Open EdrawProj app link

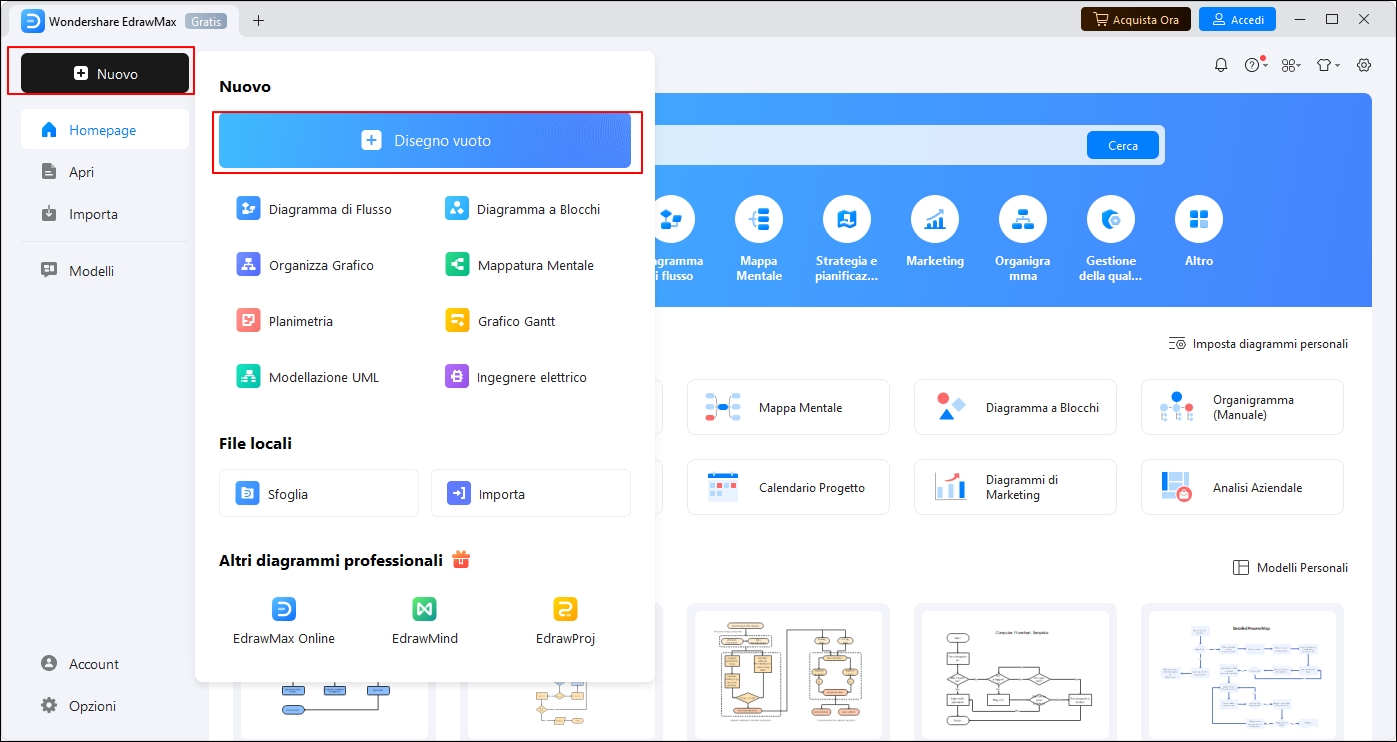tap(566, 621)
